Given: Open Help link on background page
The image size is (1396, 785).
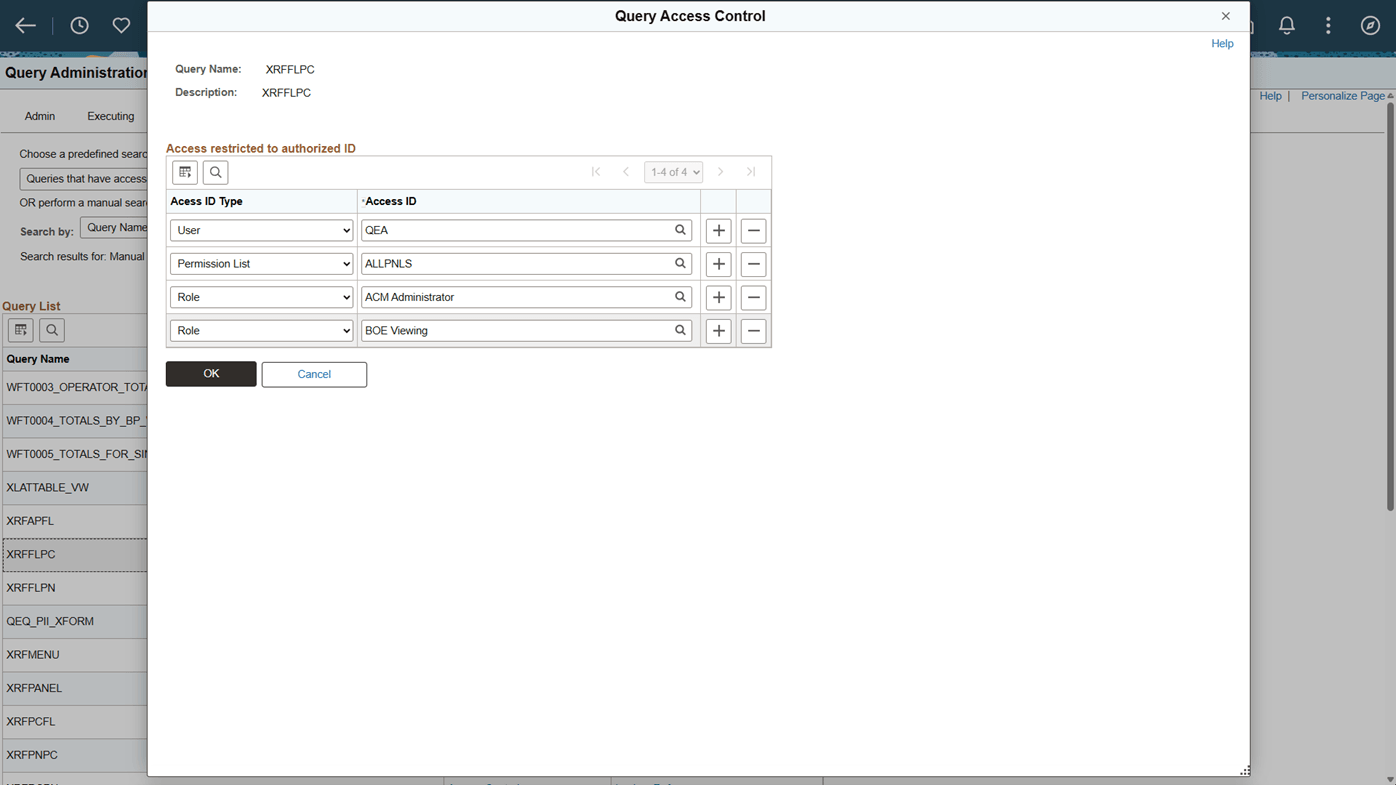Looking at the screenshot, I should tap(1270, 96).
